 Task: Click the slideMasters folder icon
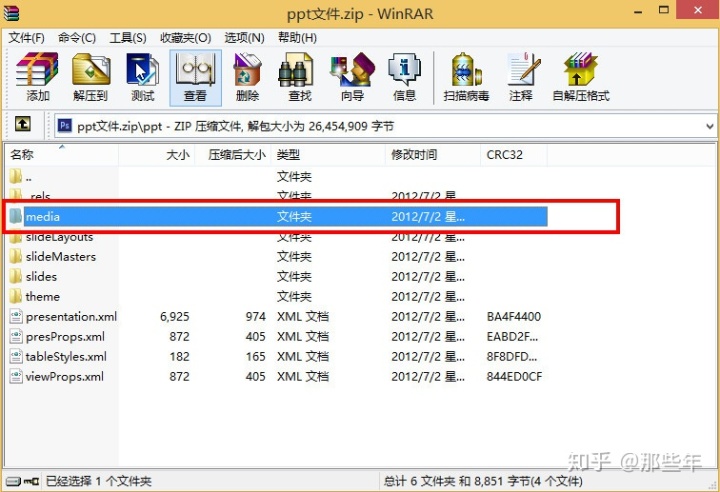[16, 256]
